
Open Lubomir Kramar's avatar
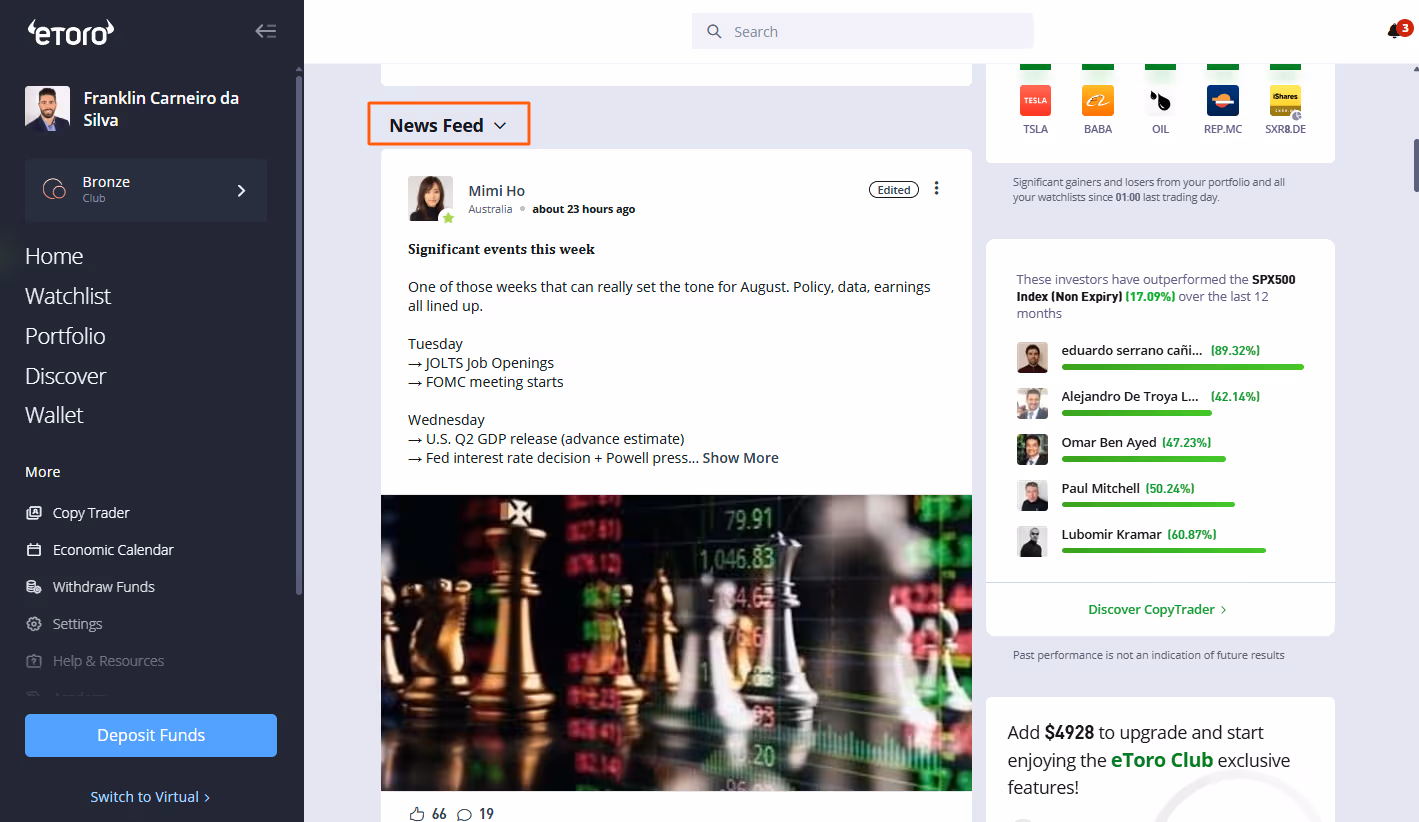click(1032, 541)
